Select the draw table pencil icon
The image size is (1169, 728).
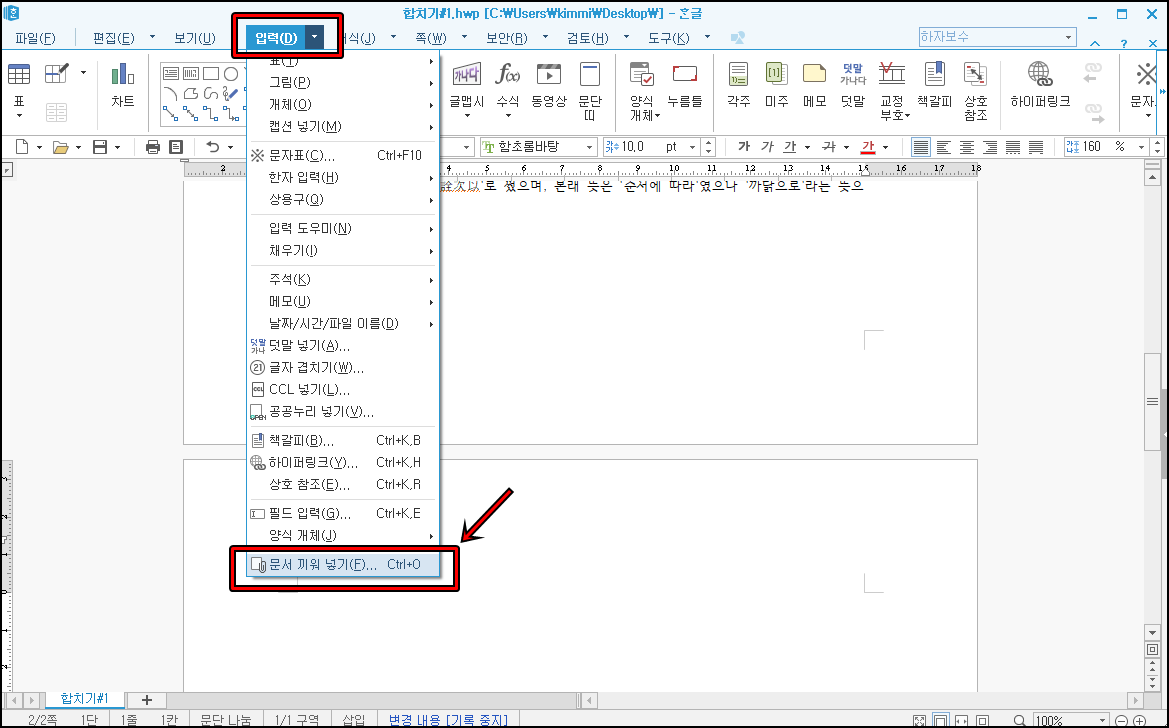57,73
